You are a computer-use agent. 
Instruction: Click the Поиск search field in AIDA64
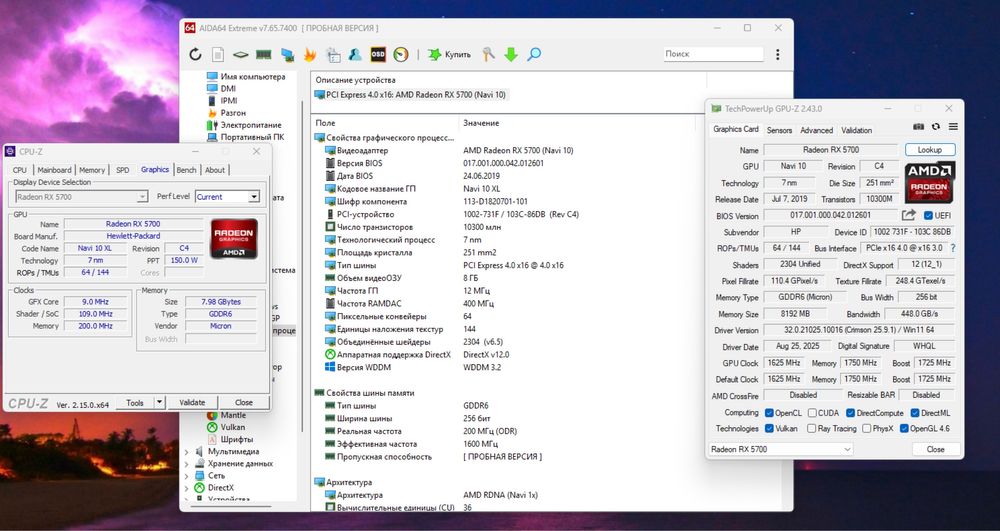coord(713,54)
